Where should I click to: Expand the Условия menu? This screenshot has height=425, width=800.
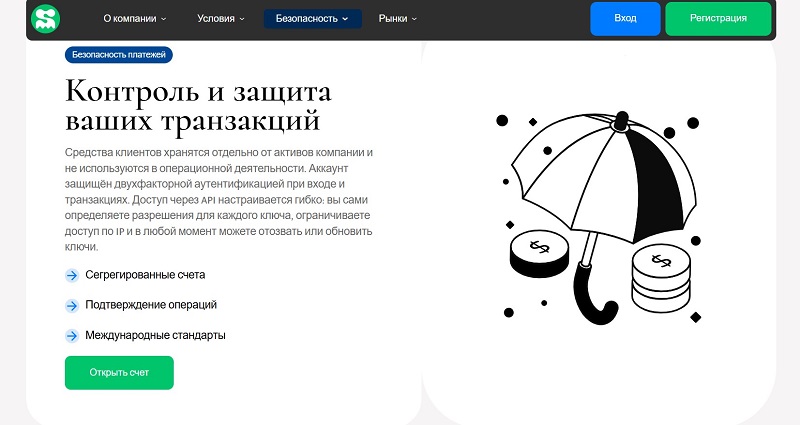click(x=221, y=18)
